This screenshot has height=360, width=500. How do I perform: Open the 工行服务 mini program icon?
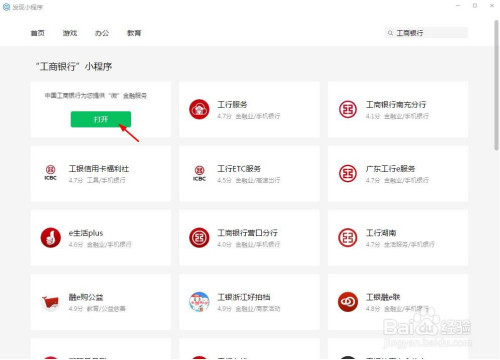point(199,109)
